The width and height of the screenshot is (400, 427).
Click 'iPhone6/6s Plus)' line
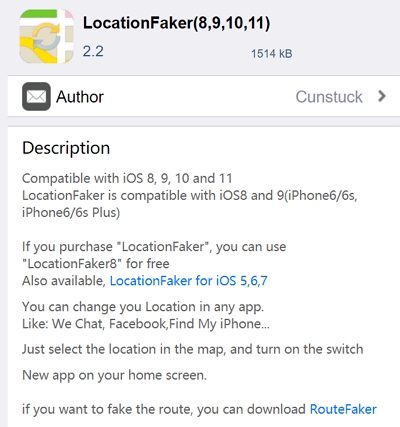pyautogui.click(x=71, y=213)
